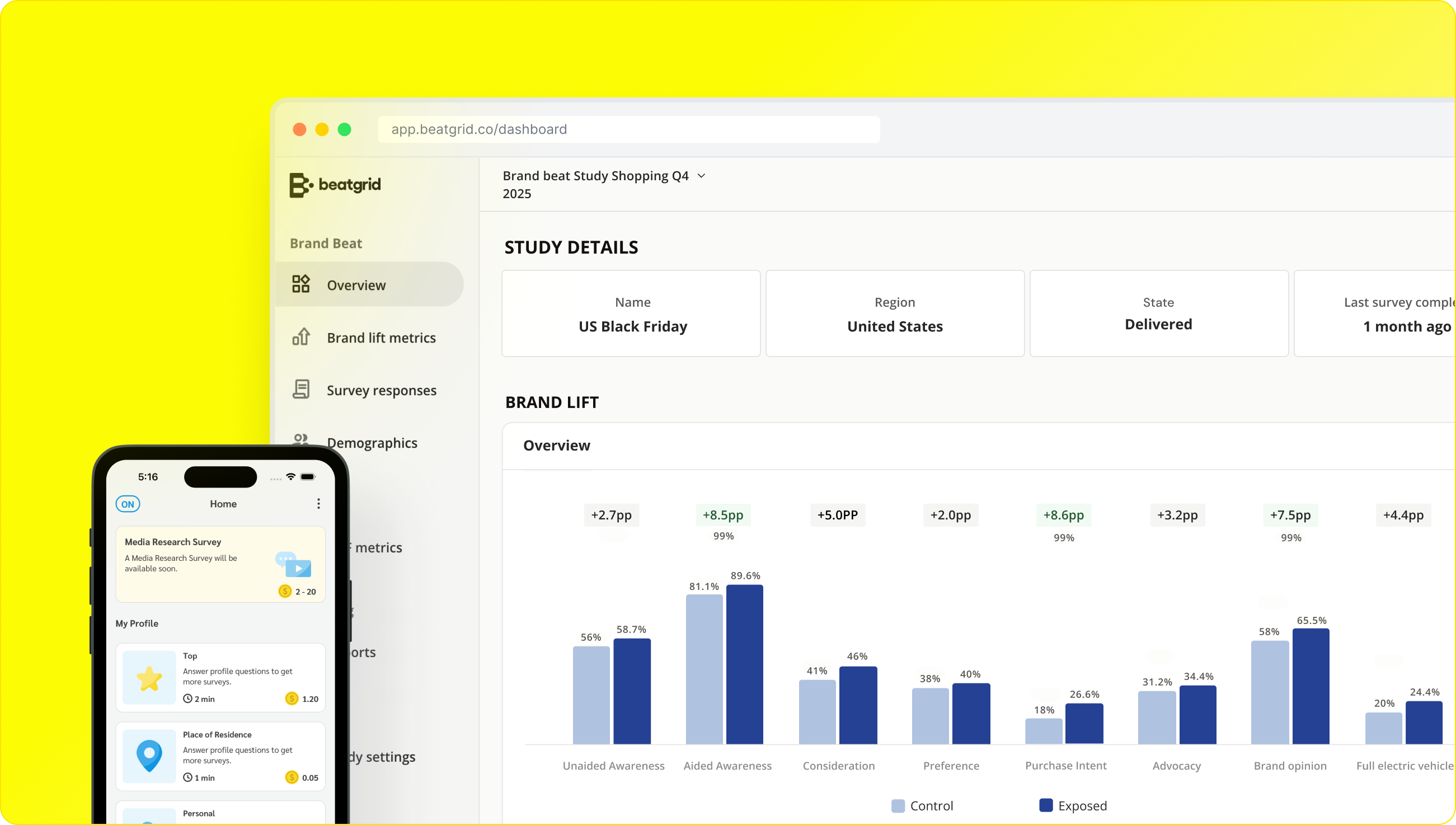
Task: Click the beatgrid logo
Action: (x=335, y=185)
